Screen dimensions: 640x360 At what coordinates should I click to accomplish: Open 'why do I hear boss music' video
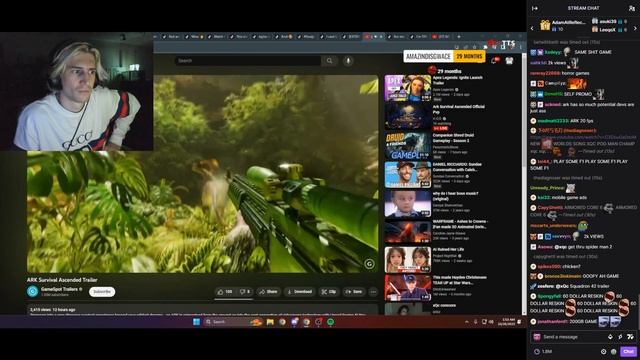tap(407, 203)
